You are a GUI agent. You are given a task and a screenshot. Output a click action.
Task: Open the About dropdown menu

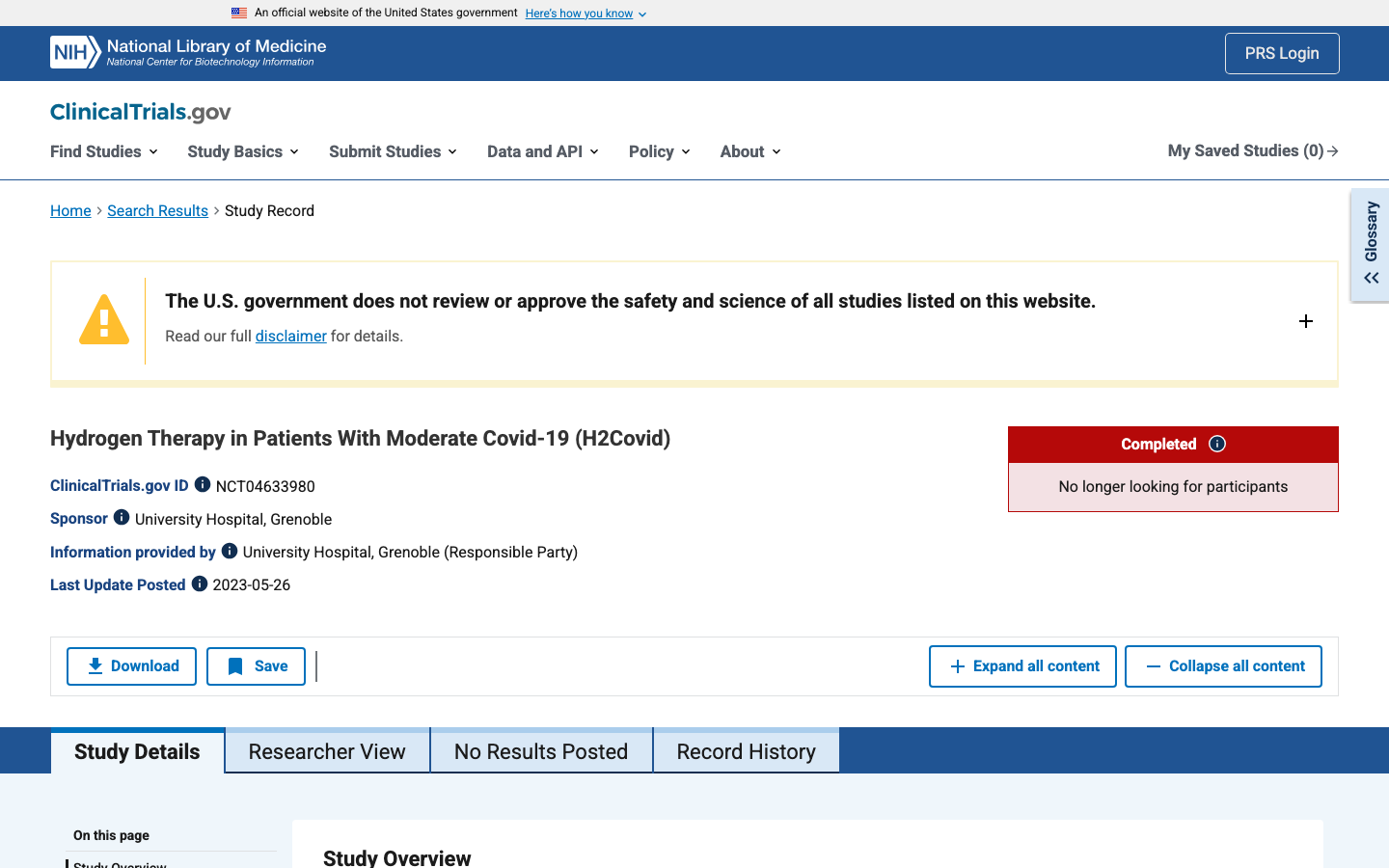(750, 151)
